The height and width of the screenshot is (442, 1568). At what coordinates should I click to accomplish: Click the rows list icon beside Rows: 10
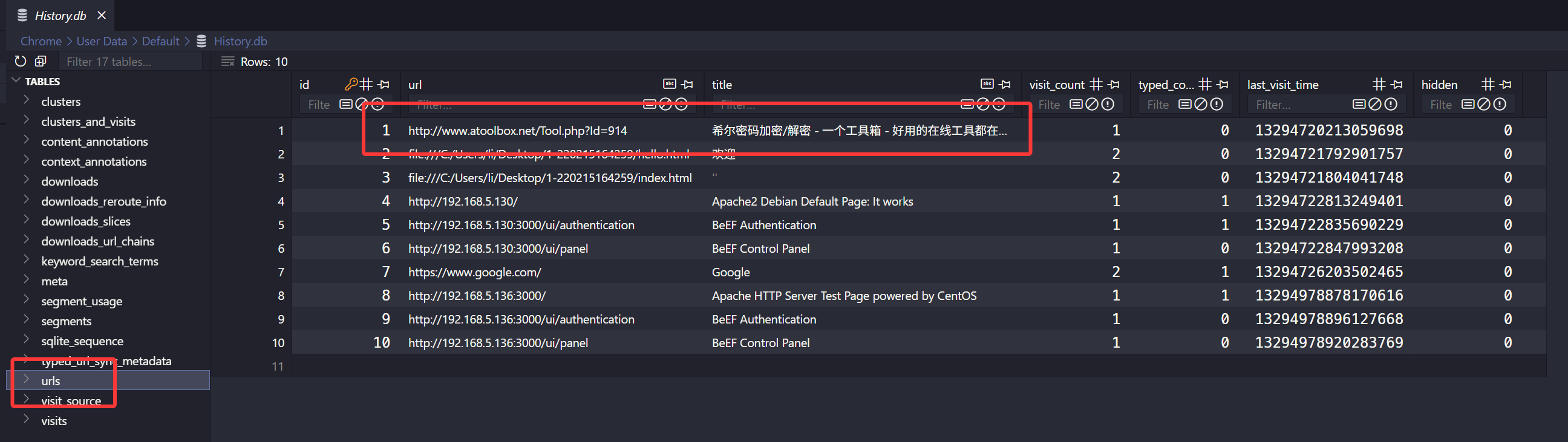pos(227,62)
